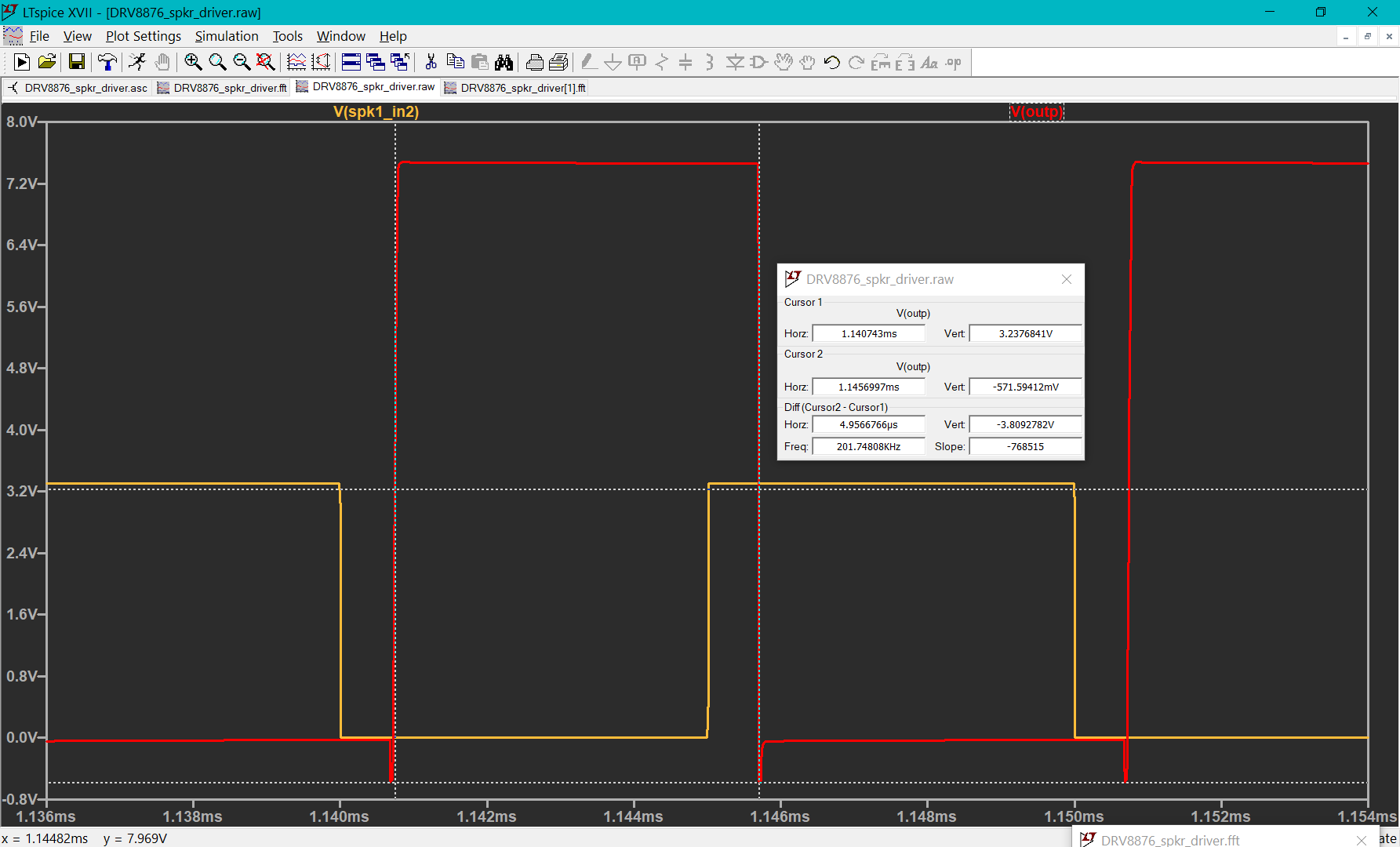
Task: Click the Zoom to Fit icon
Action: click(x=266, y=62)
